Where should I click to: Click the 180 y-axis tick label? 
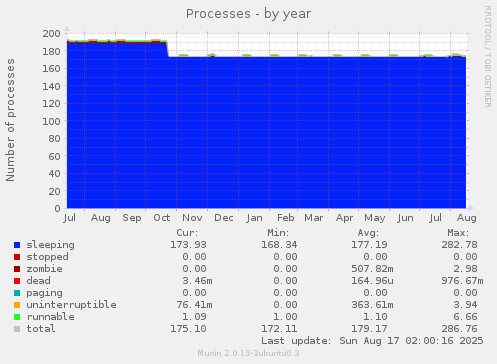(x=51, y=51)
